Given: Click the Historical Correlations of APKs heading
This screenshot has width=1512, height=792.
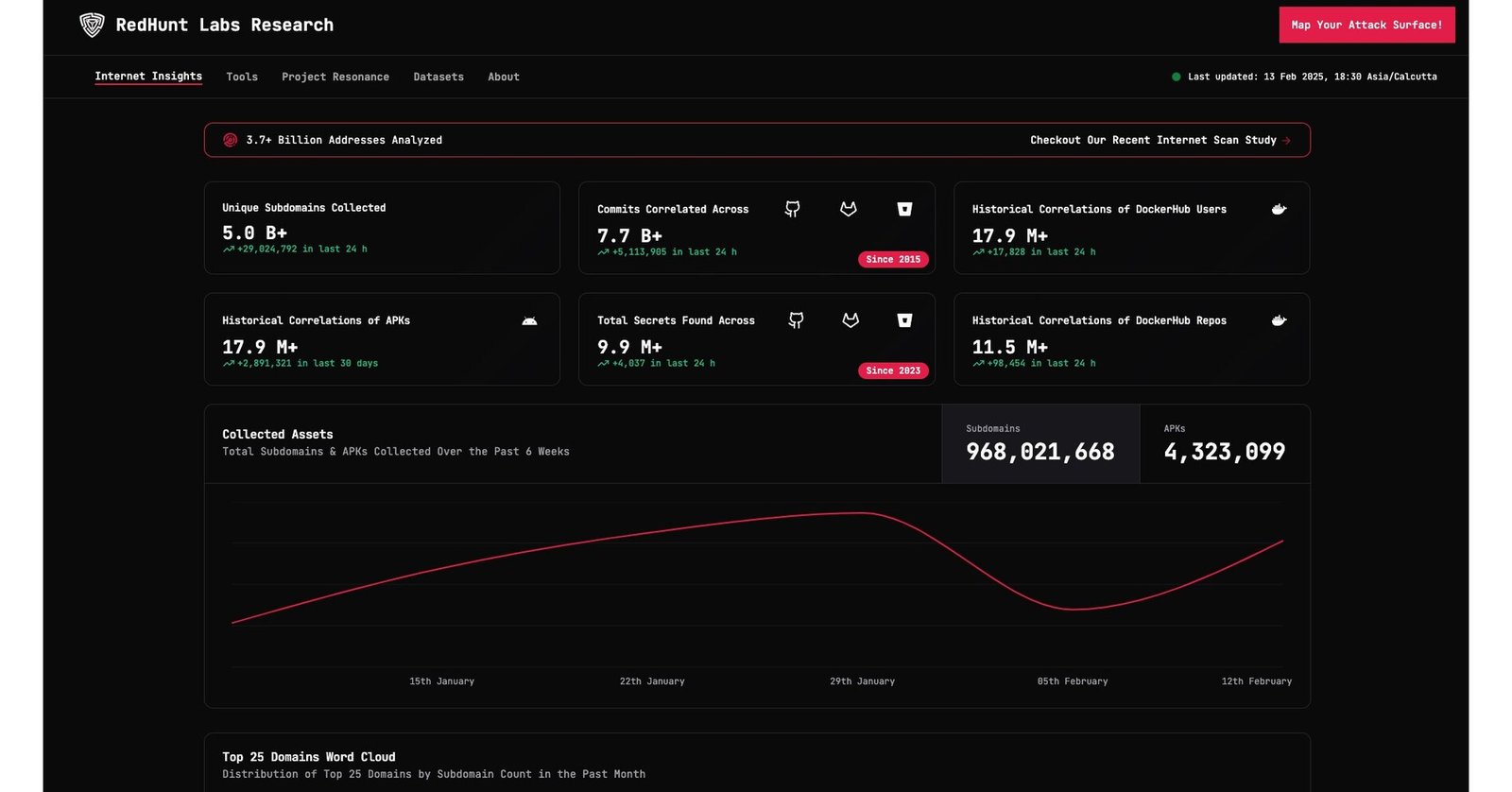Looking at the screenshot, I should [317, 320].
